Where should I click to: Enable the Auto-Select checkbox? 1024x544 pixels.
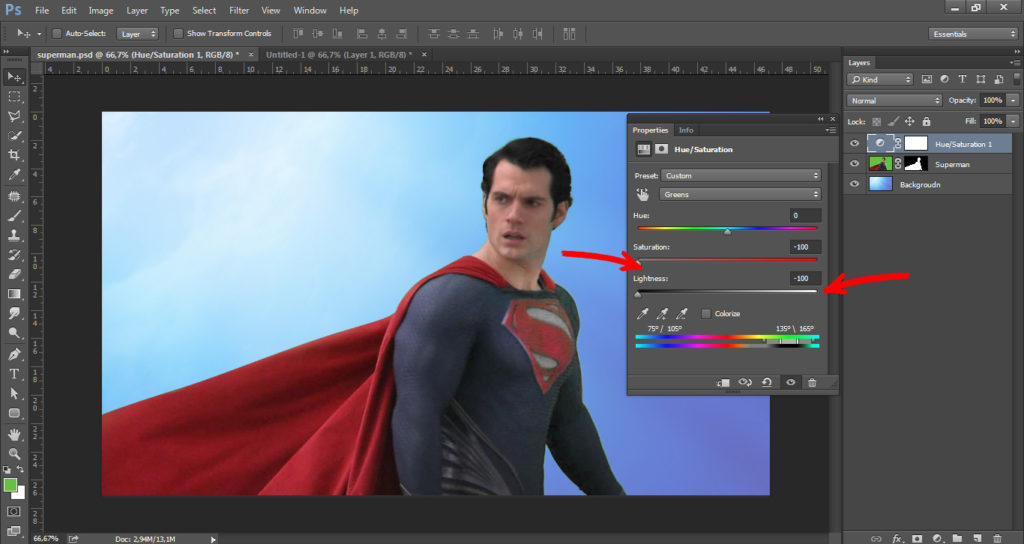point(57,33)
